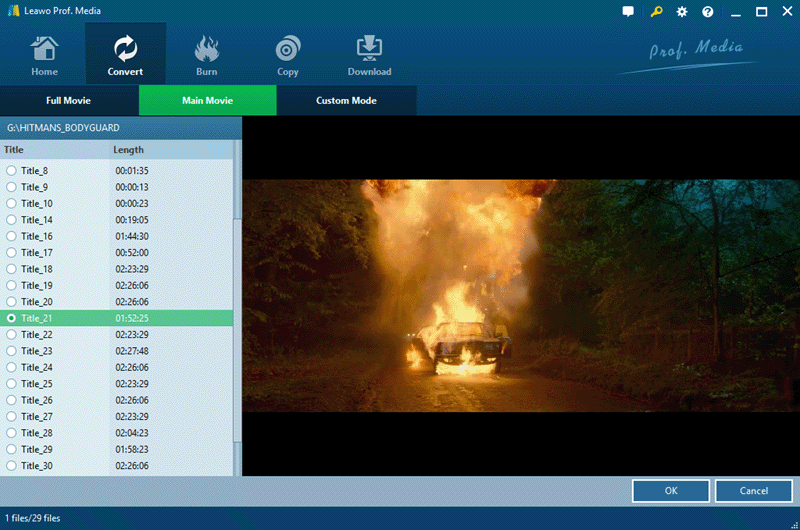The width and height of the screenshot is (800, 530).
Task: Click the 00:01:35 length value
Action: [132, 170]
